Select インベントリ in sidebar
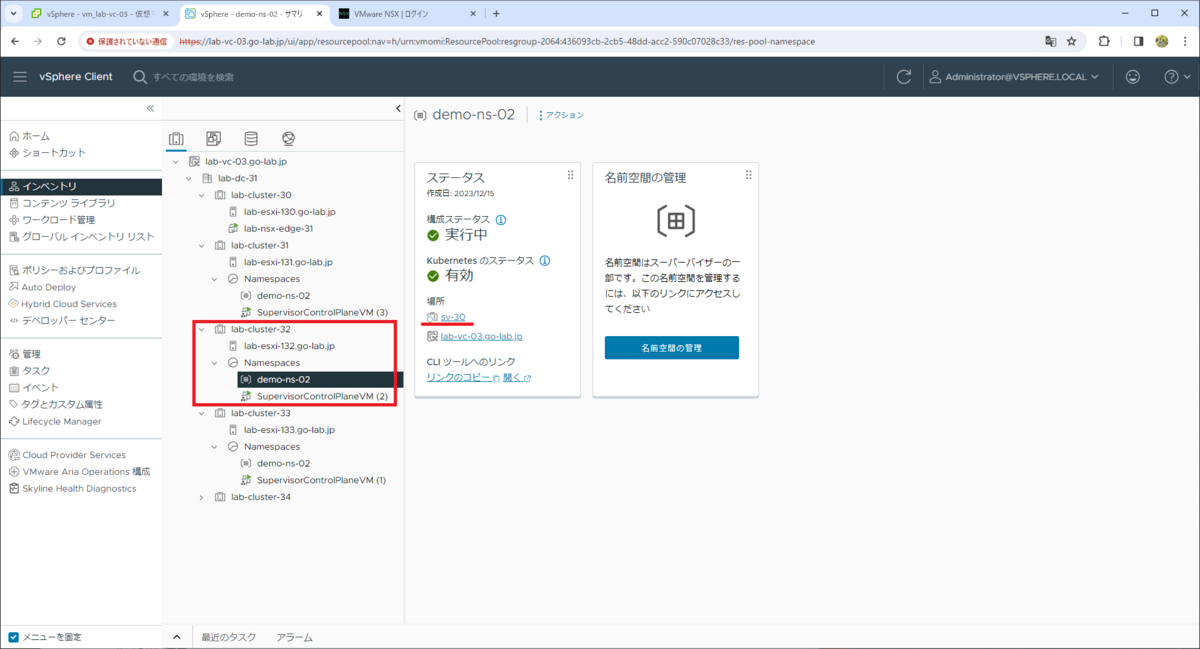The height and width of the screenshot is (649, 1200). click(81, 186)
